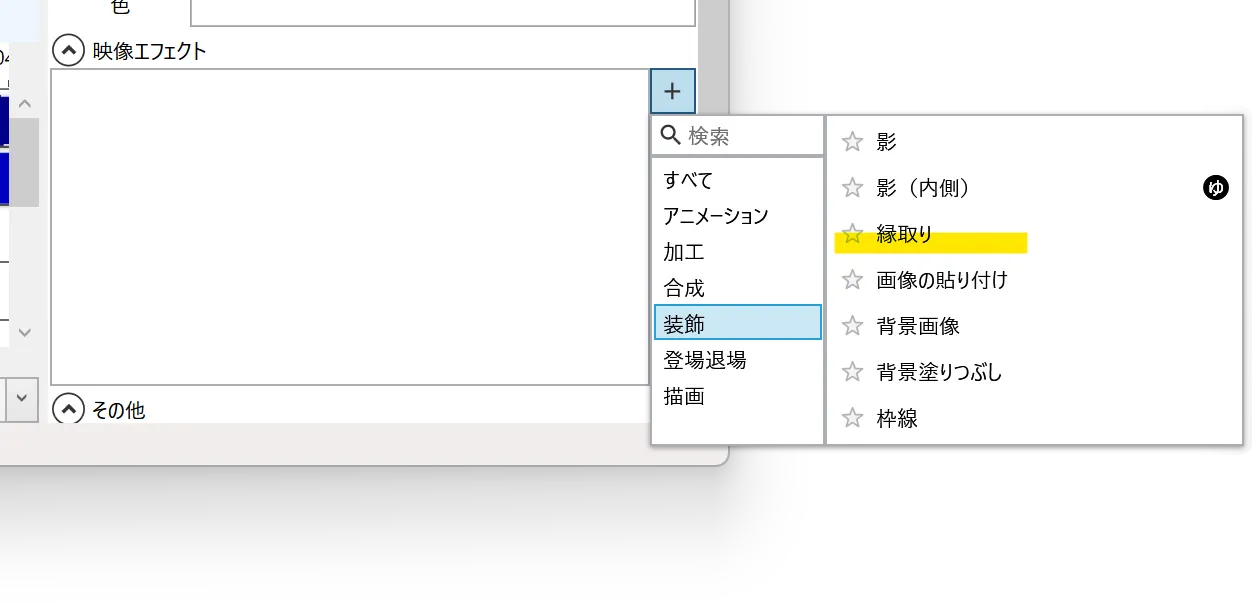Select the すべて category
The width and height of the screenshot is (1252, 603).
(x=738, y=180)
